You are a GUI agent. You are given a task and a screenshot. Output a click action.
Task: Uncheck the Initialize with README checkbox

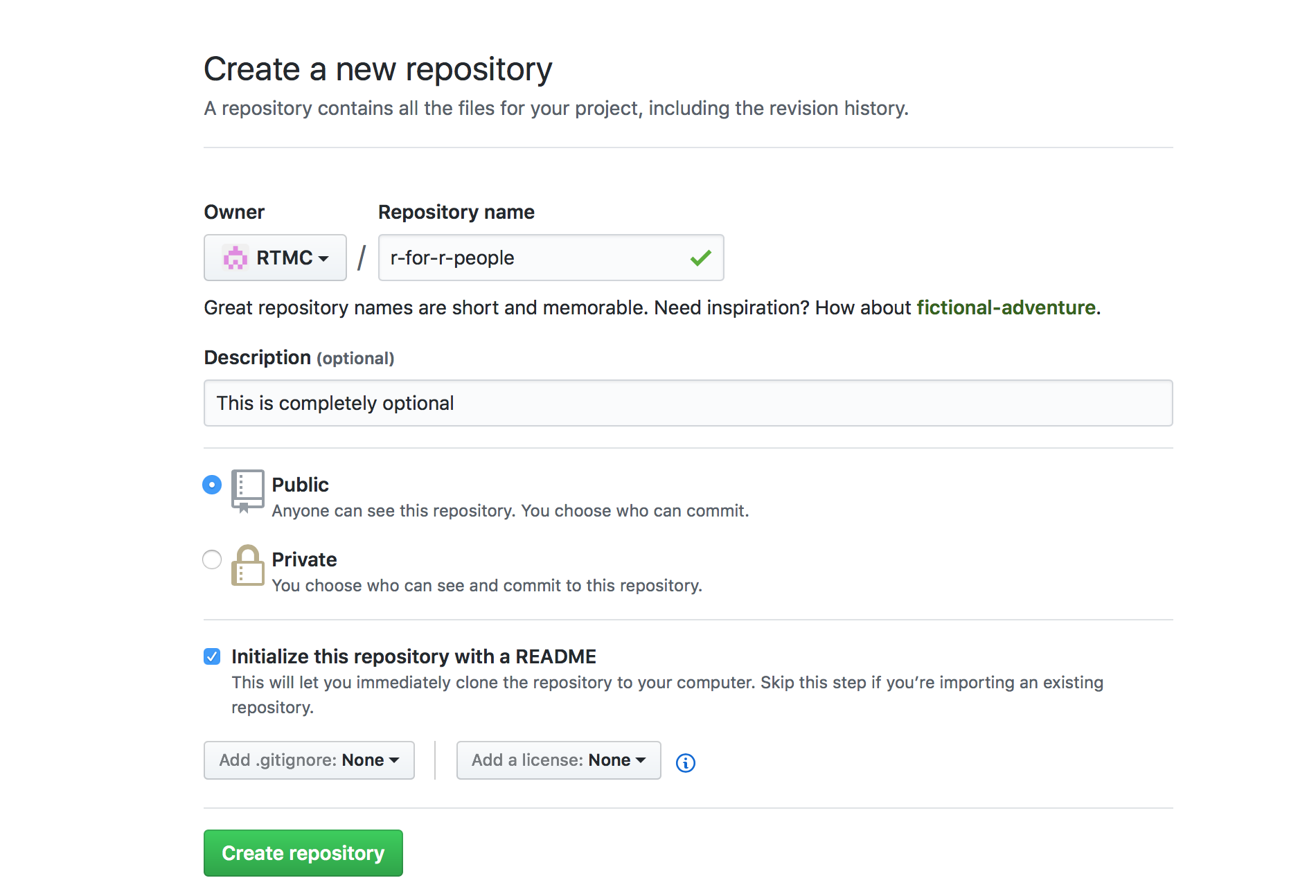point(212,656)
